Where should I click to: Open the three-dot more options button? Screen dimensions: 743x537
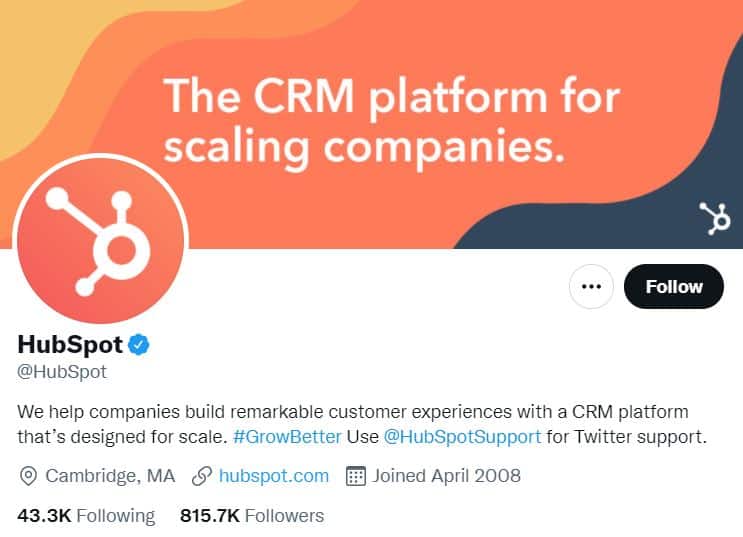591,286
